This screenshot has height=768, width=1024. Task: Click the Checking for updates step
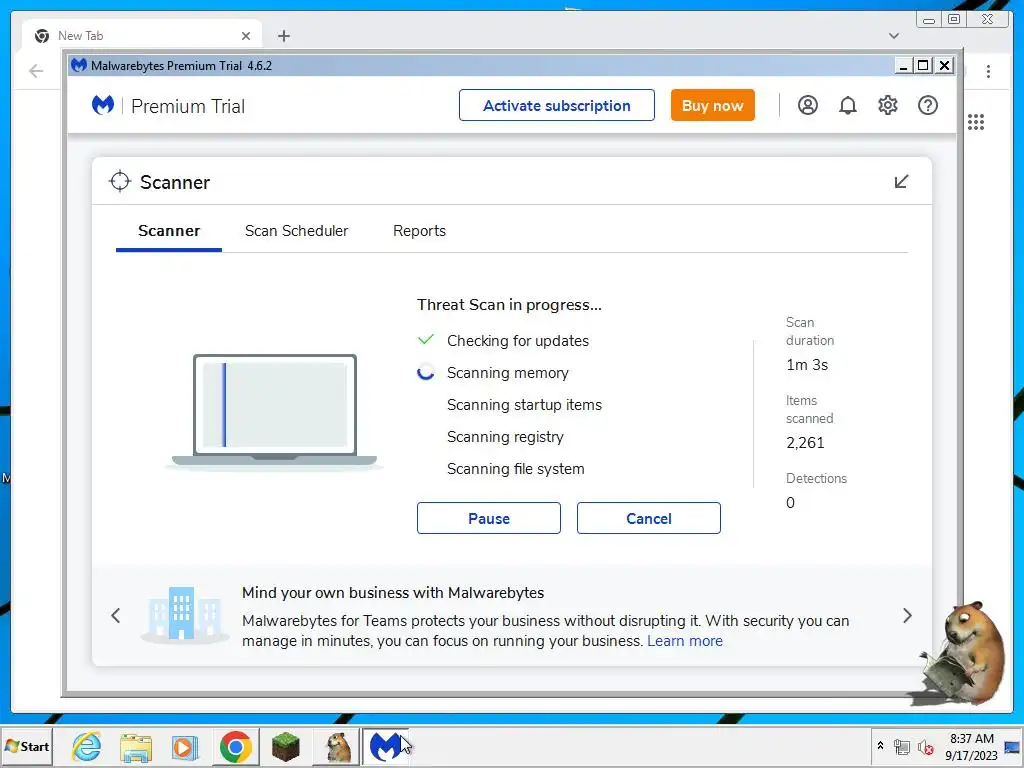pyautogui.click(x=517, y=340)
